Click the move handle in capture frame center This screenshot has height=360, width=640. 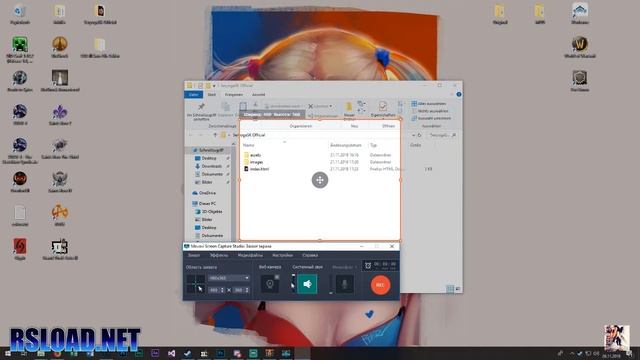(x=320, y=180)
